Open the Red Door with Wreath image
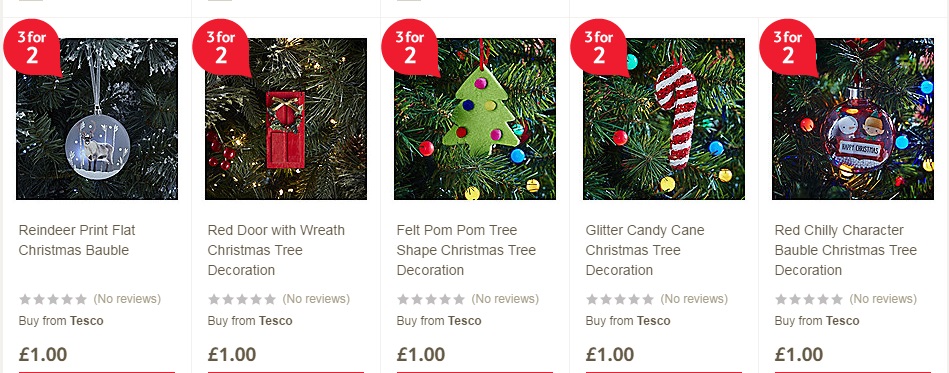Screen dimensions: 949x373 click(x=286, y=119)
